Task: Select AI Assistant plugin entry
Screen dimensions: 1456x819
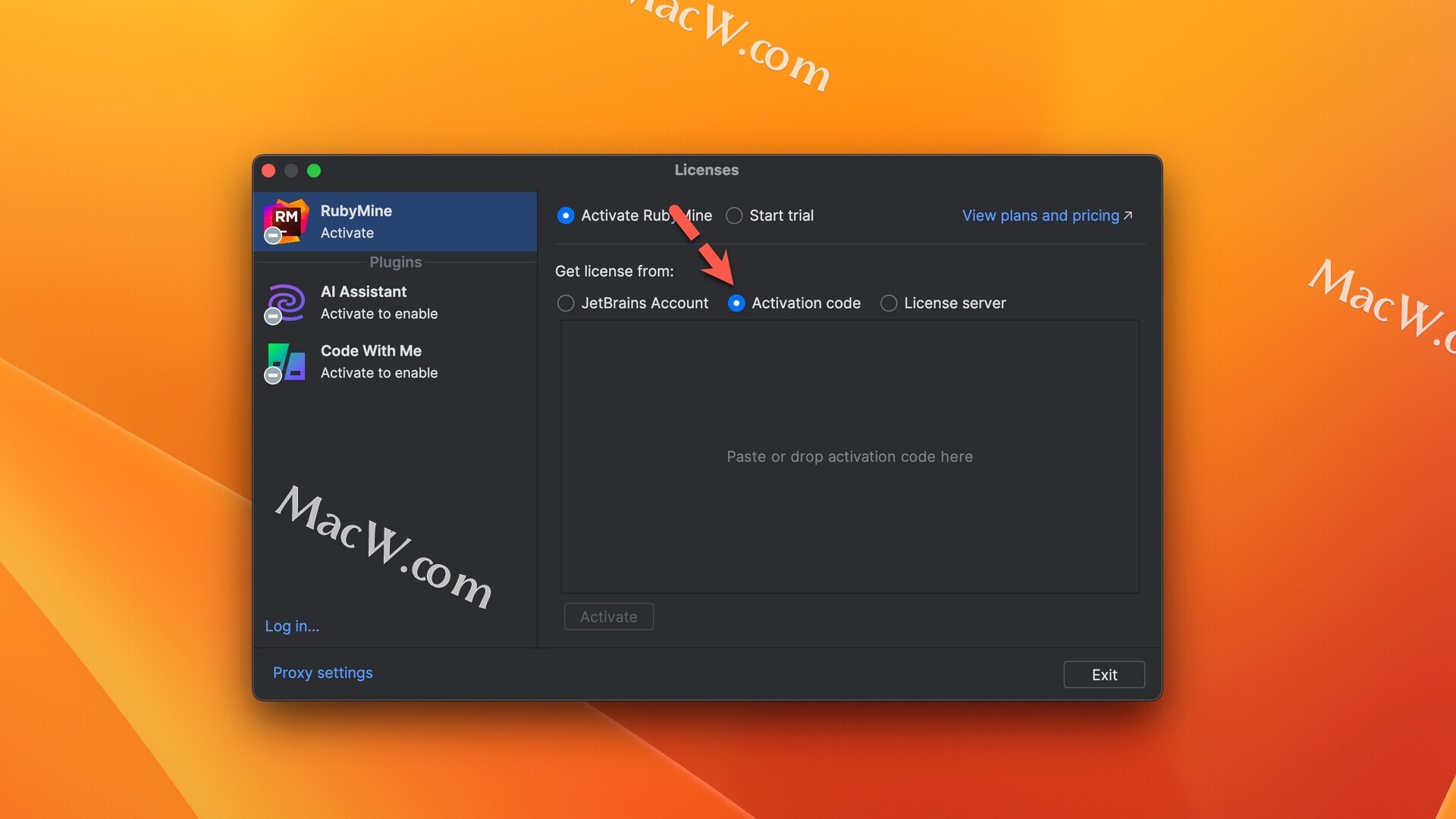Action: [395, 303]
